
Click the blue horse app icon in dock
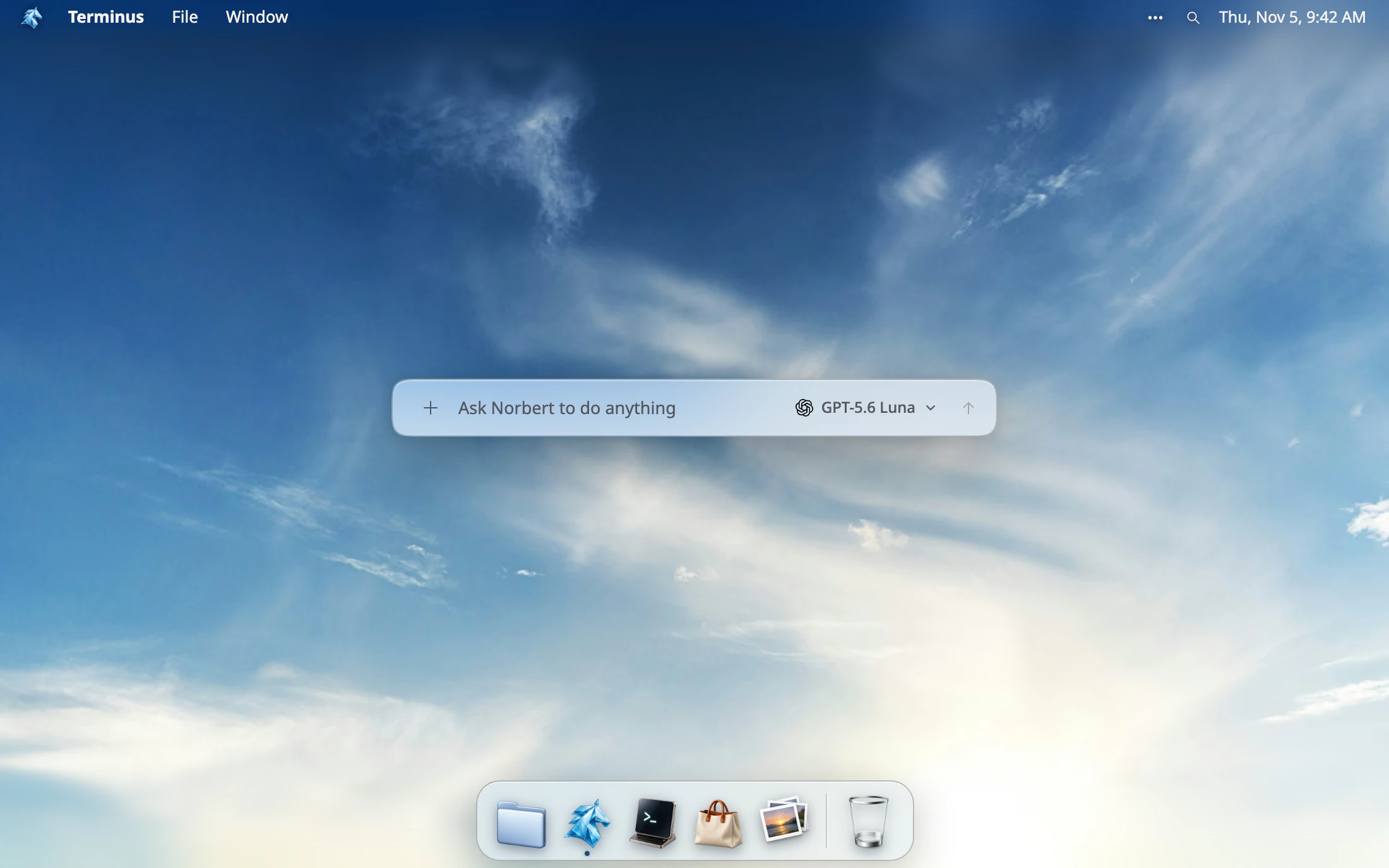click(x=587, y=823)
